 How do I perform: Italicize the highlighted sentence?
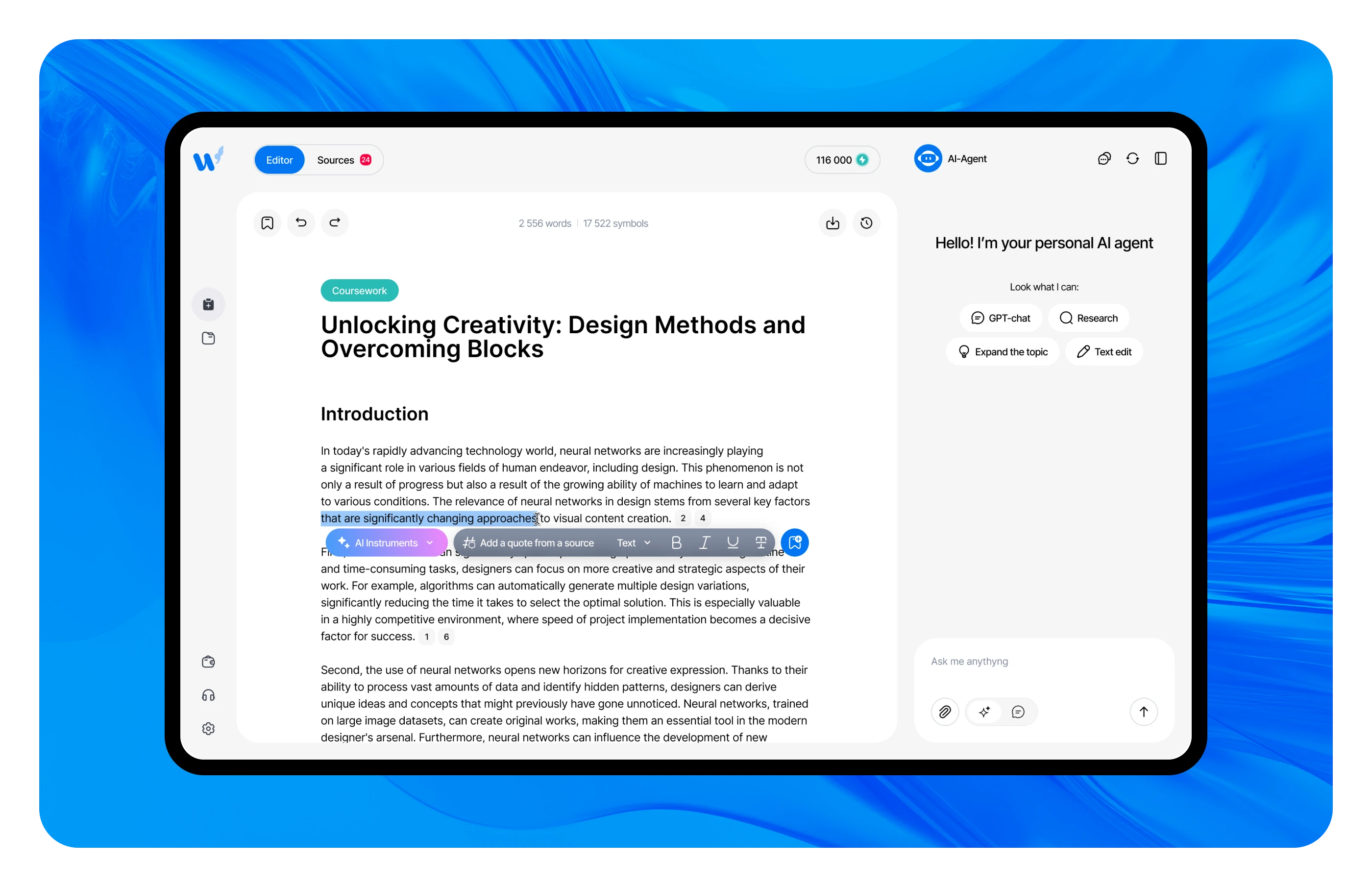click(x=704, y=542)
